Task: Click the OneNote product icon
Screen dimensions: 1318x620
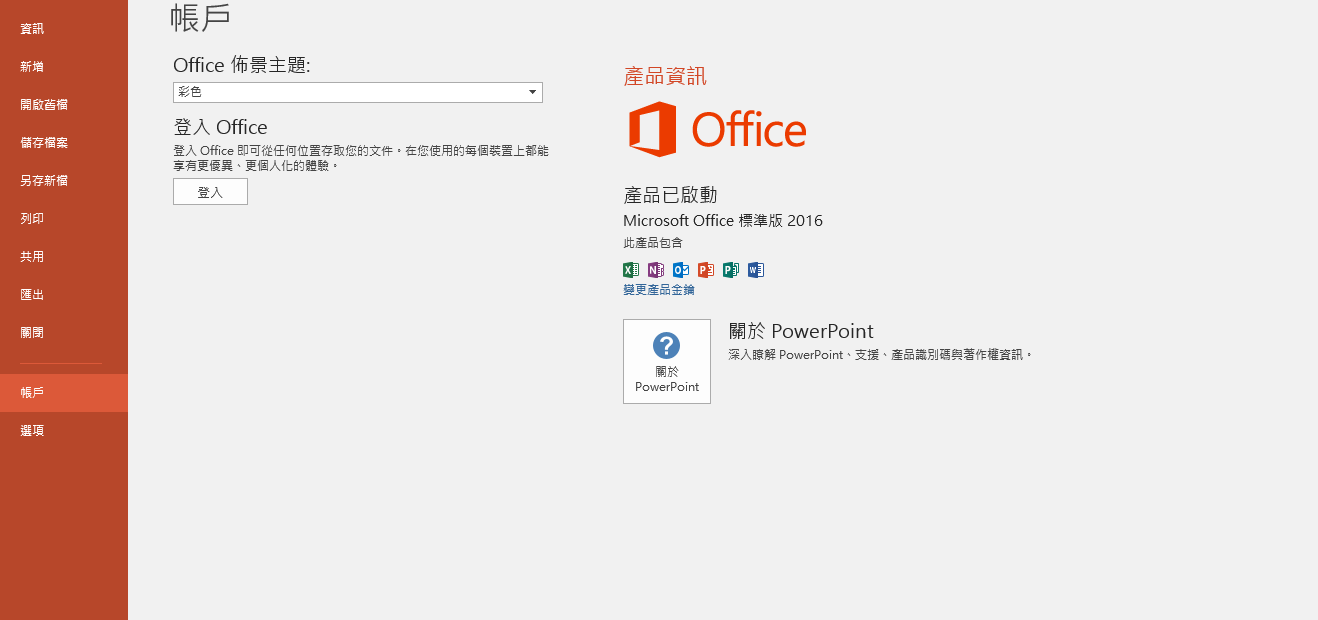Action: pyautogui.click(x=656, y=269)
